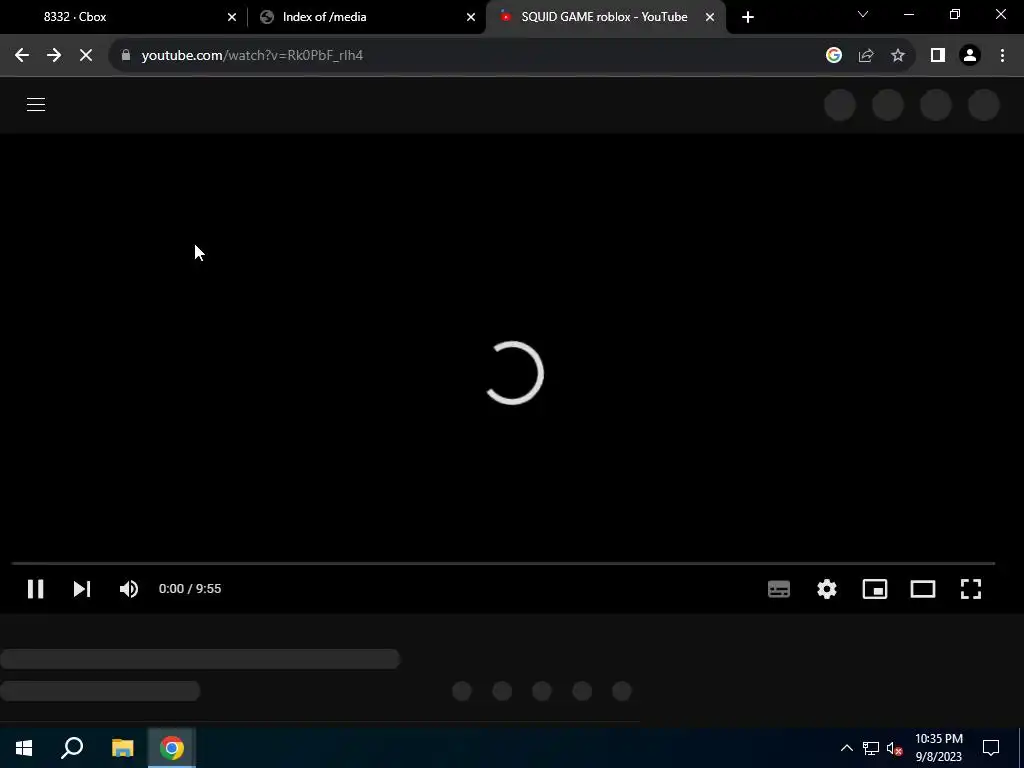Image resolution: width=1024 pixels, height=768 pixels.
Task: Open the Windows notification center
Action: [991, 748]
